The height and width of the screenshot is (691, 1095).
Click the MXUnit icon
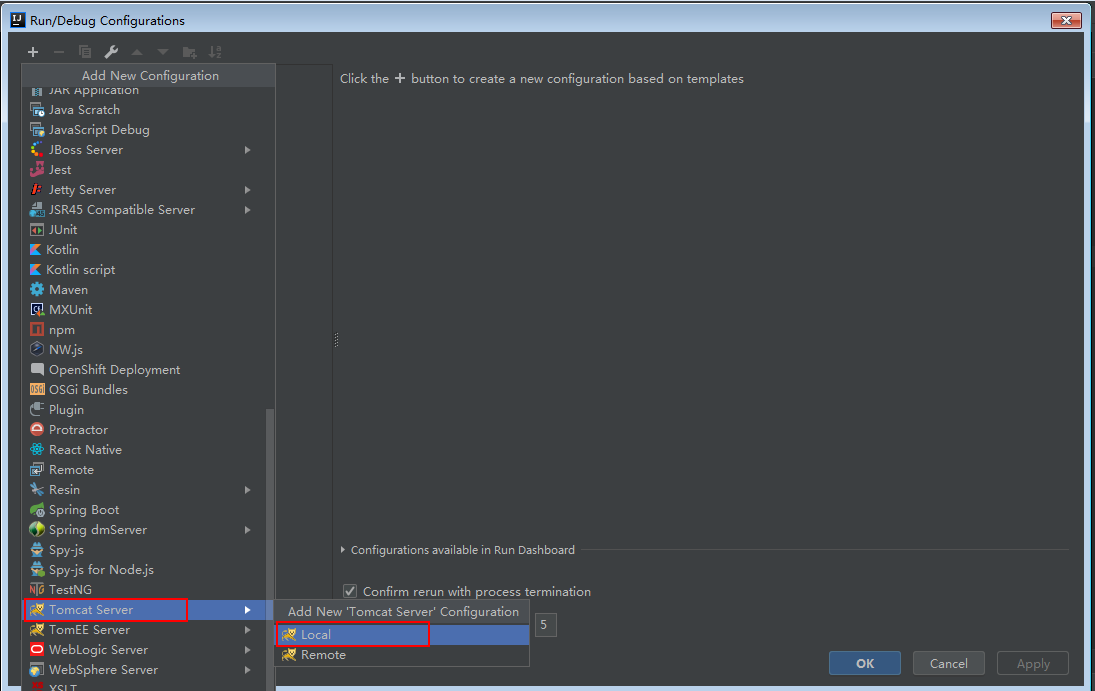[37, 310]
